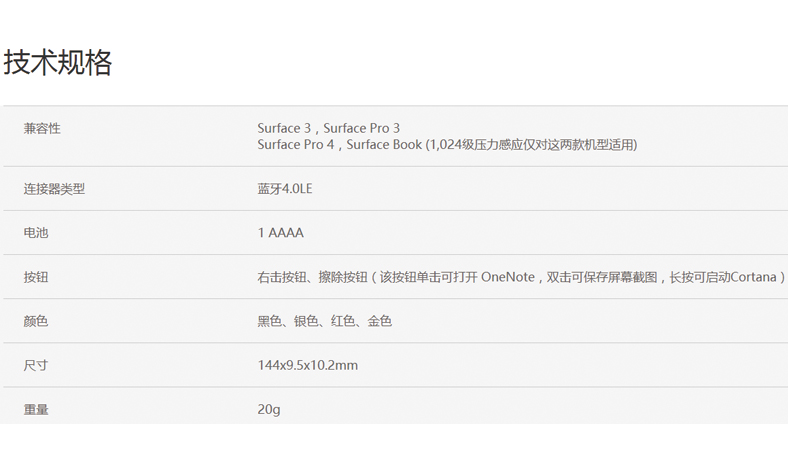Click the word Cortana in the description

click(754, 277)
